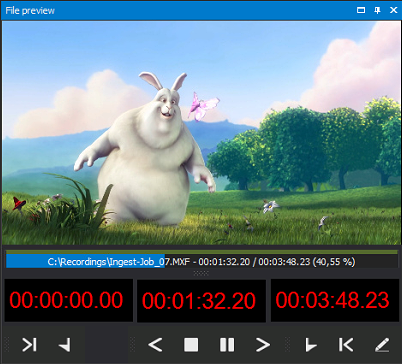Click the green range bar above file path

202,252
